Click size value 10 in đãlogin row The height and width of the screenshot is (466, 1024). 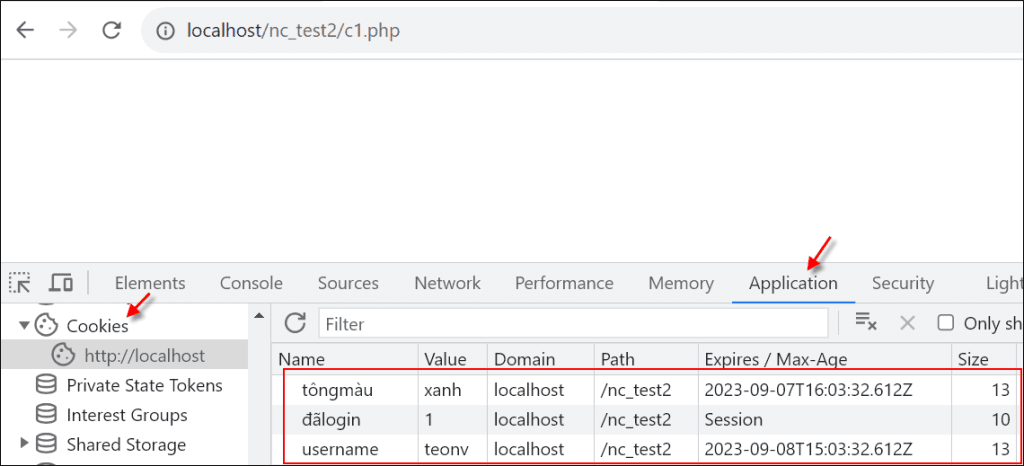pos(1000,420)
